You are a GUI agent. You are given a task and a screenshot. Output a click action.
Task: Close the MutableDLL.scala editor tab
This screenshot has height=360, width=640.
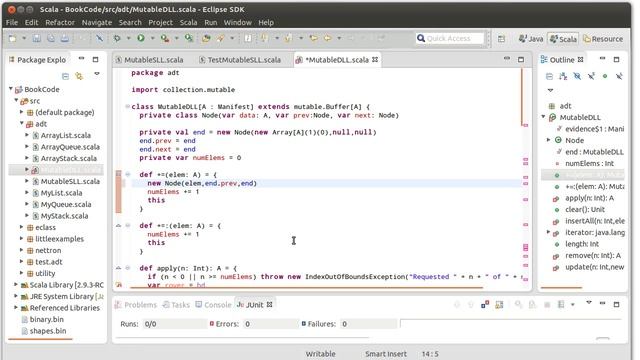point(375,60)
